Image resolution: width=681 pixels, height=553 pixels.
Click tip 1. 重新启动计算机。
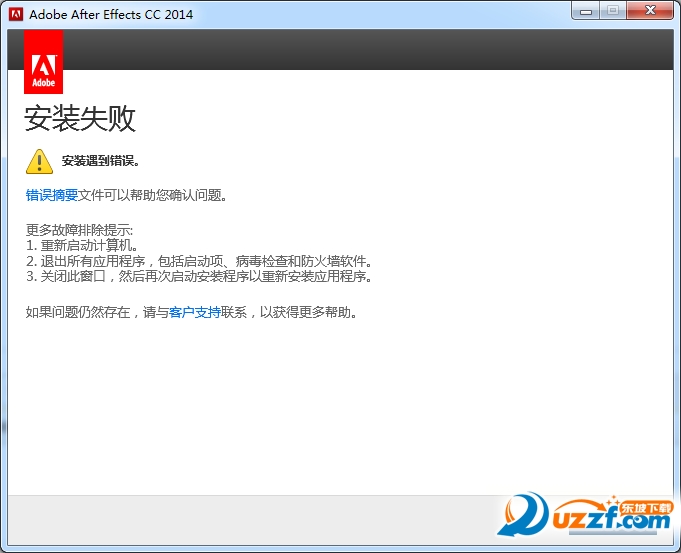(x=82, y=245)
